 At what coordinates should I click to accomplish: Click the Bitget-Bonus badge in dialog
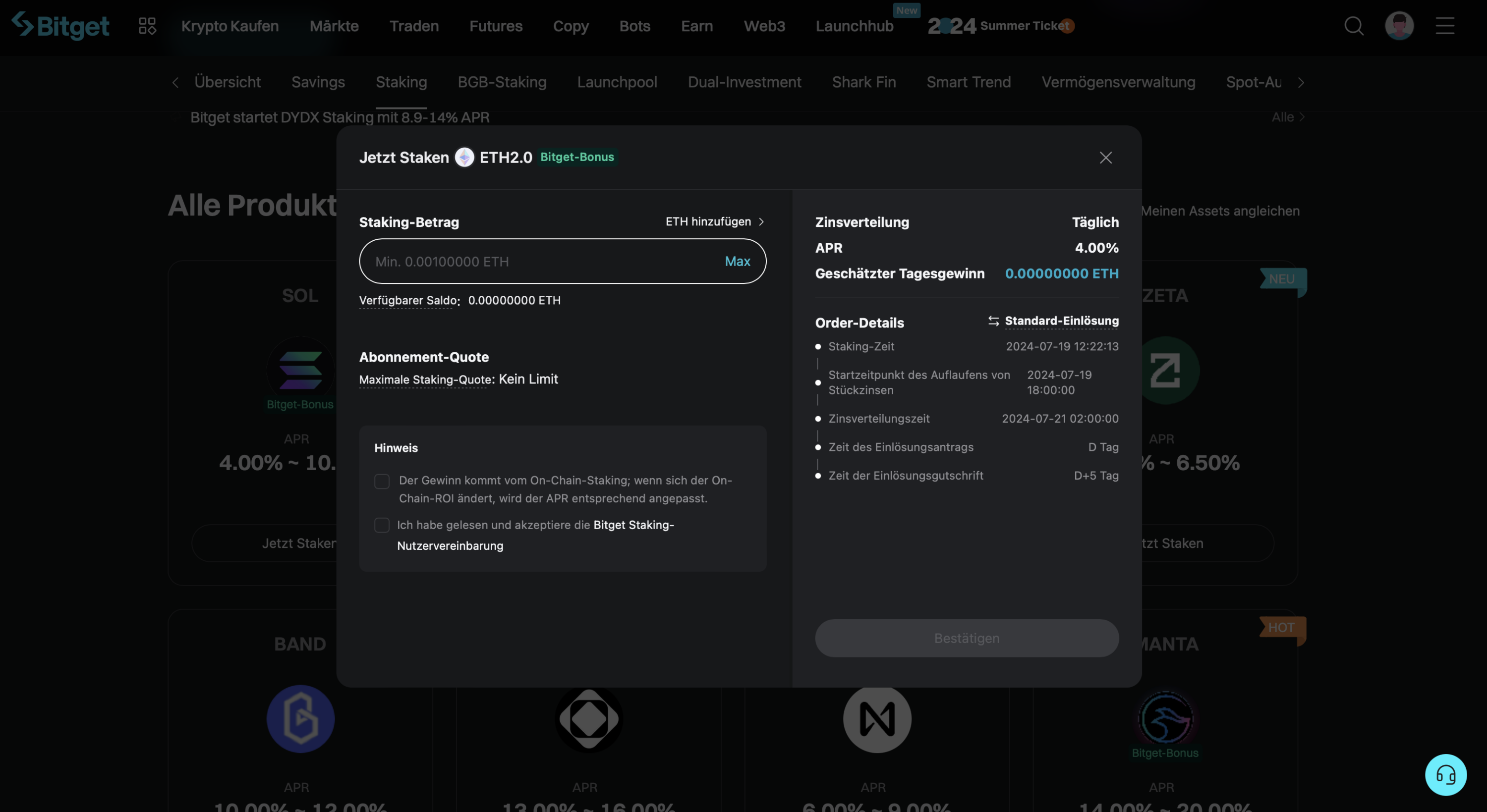pos(576,157)
